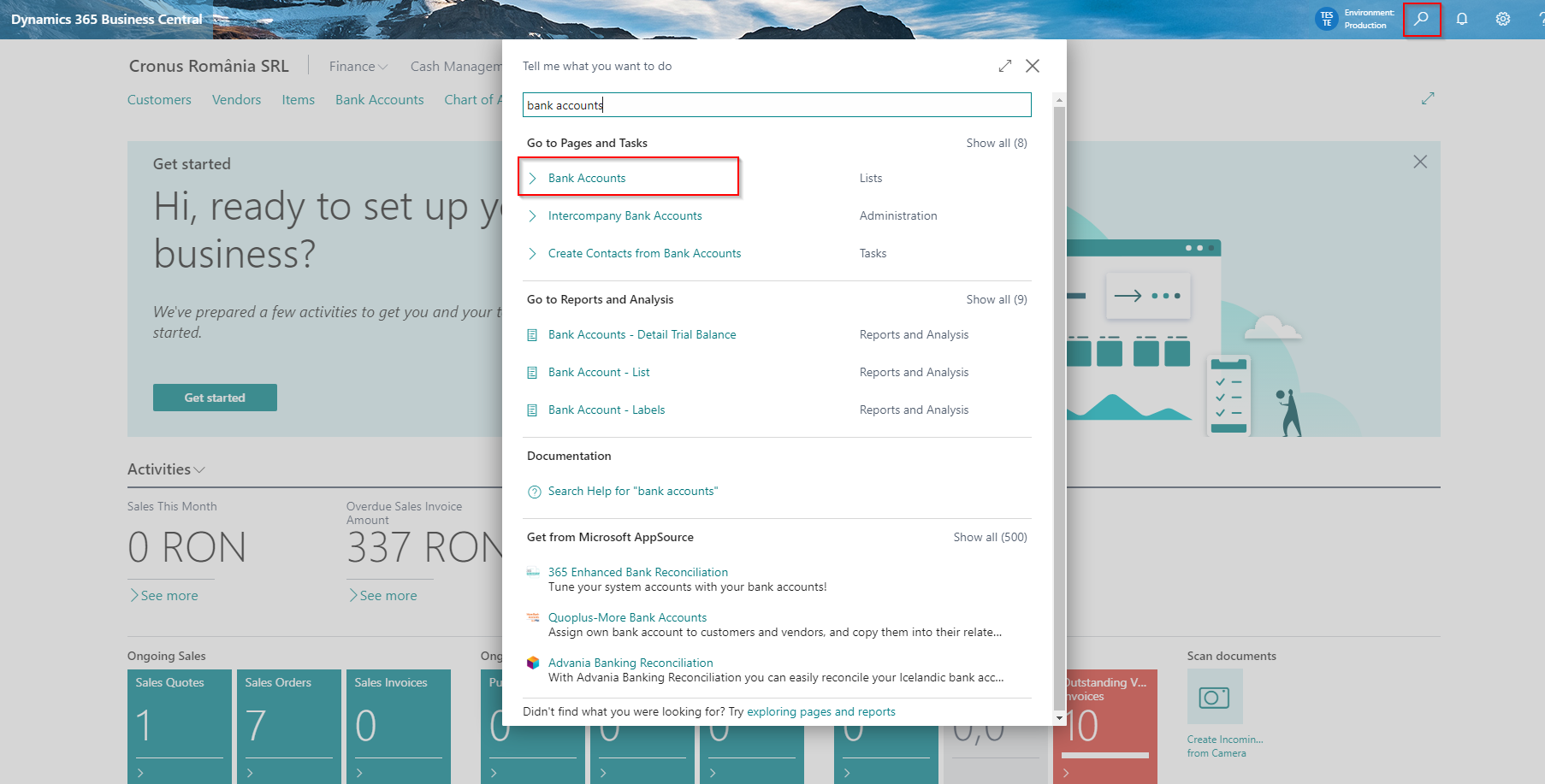Open See more under Overdue Sales Invoice Amount
The width and height of the screenshot is (1545, 784).
383,595
